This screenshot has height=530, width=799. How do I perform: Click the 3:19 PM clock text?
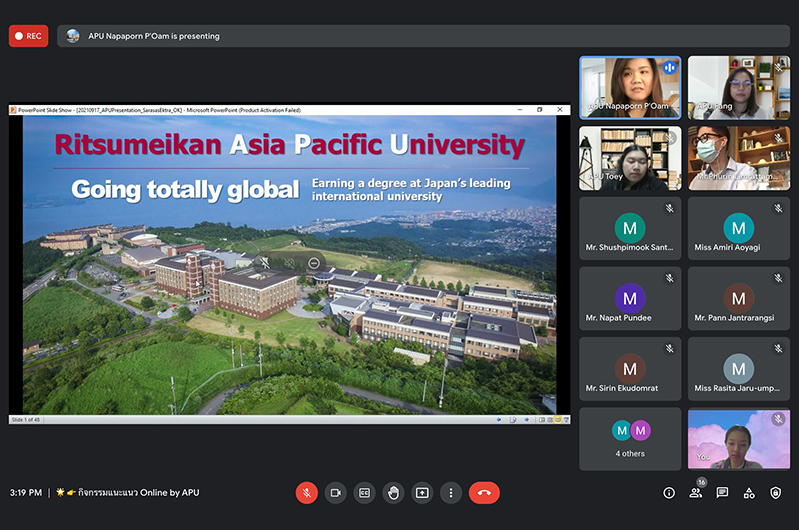(x=26, y=493)
